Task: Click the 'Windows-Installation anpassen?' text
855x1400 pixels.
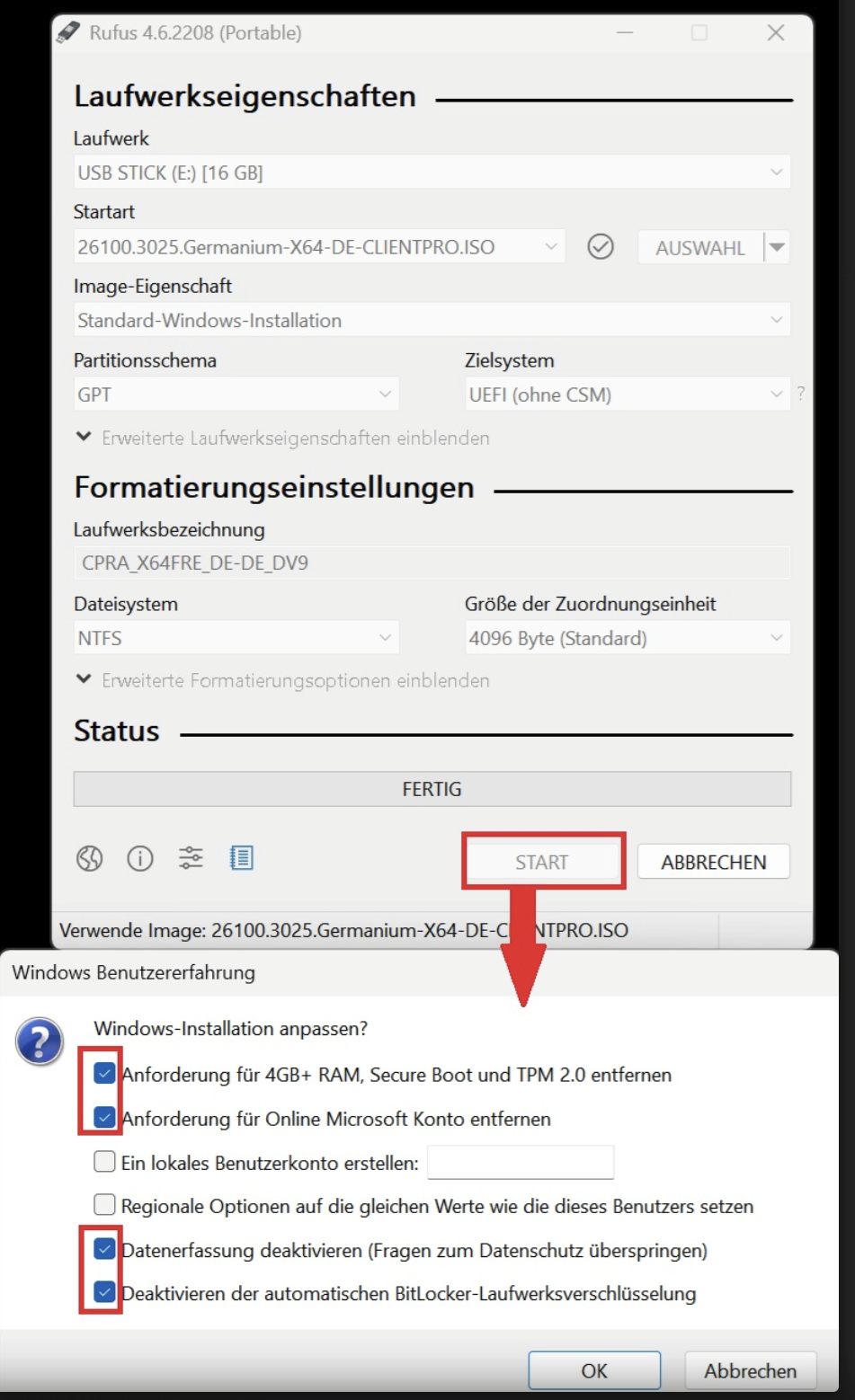Action: point(231,1028)
